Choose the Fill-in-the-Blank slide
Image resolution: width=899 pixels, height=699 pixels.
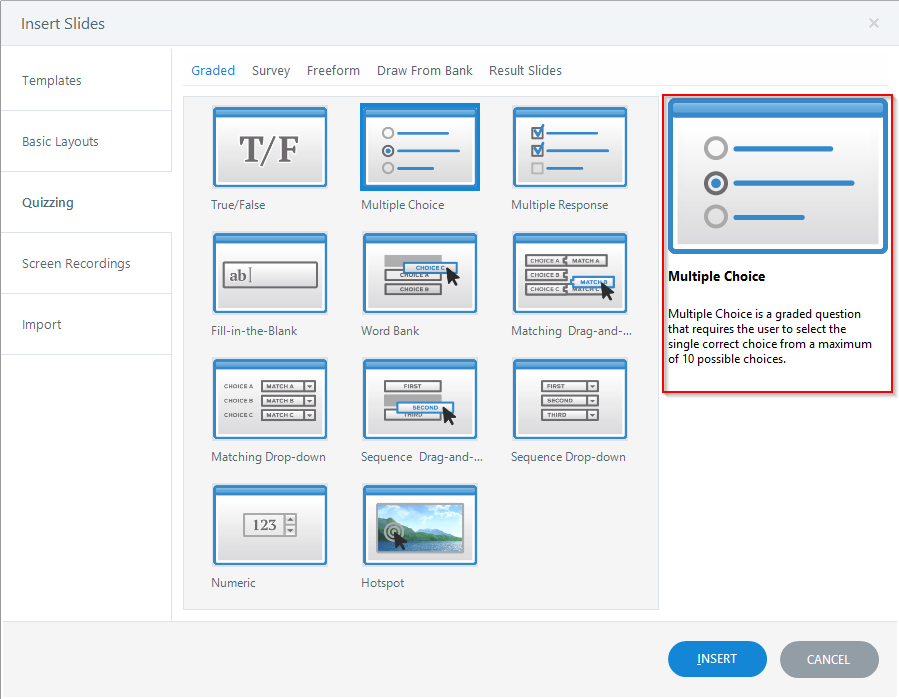pyautogui.click(x=269, y=273)
